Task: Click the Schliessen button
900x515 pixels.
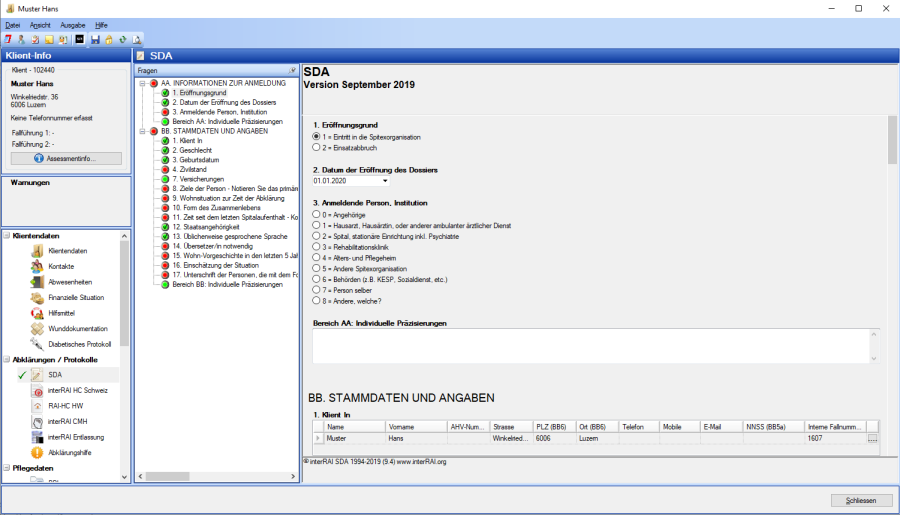Action: [860, 500]
